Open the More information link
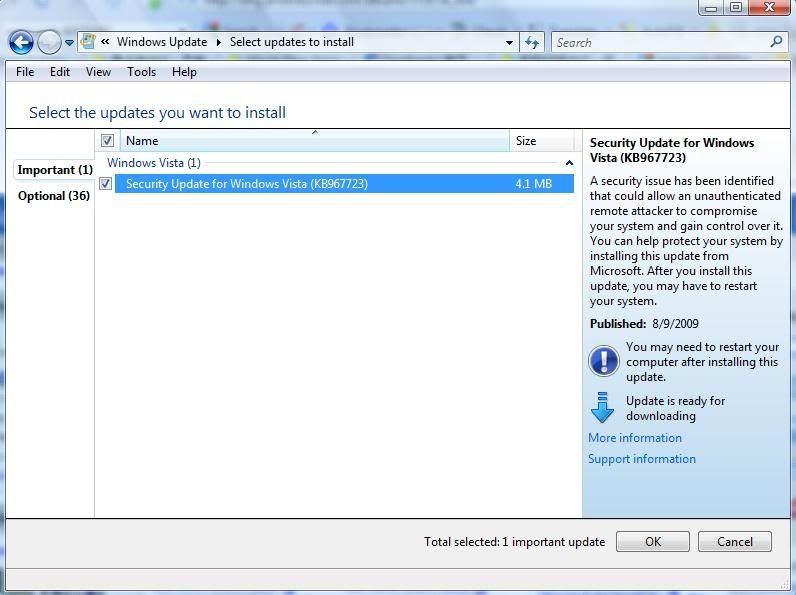796x595 pixels. click(x=635, y=438)
